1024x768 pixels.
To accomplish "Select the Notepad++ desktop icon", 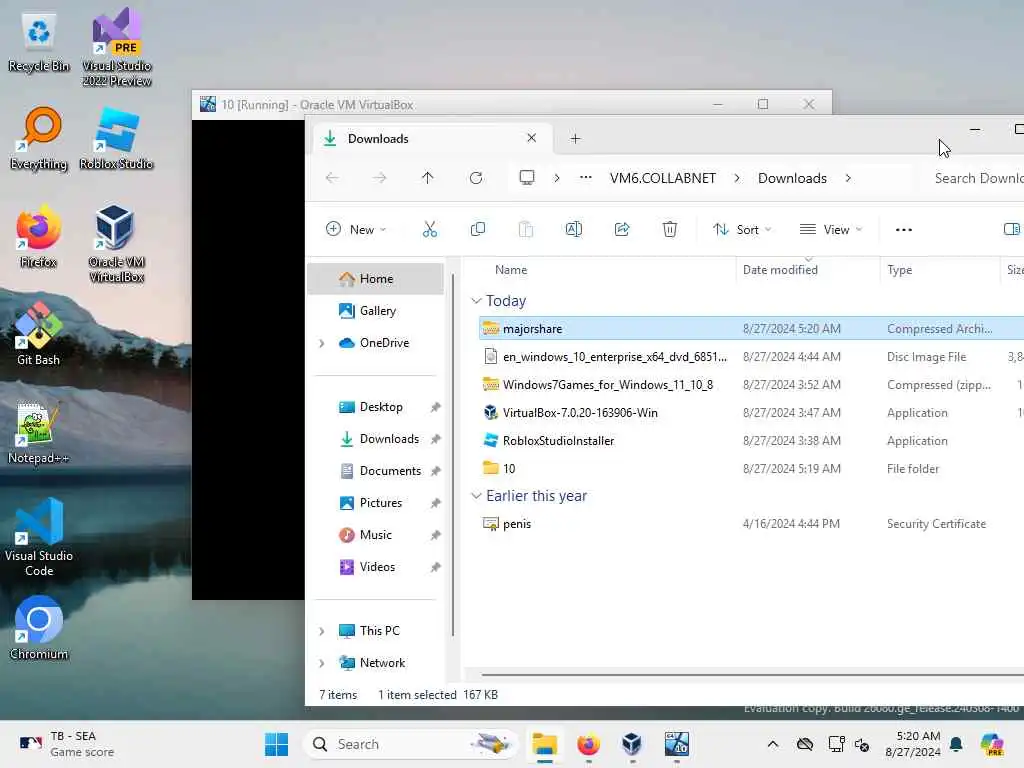I will click(x=39, y=432).
